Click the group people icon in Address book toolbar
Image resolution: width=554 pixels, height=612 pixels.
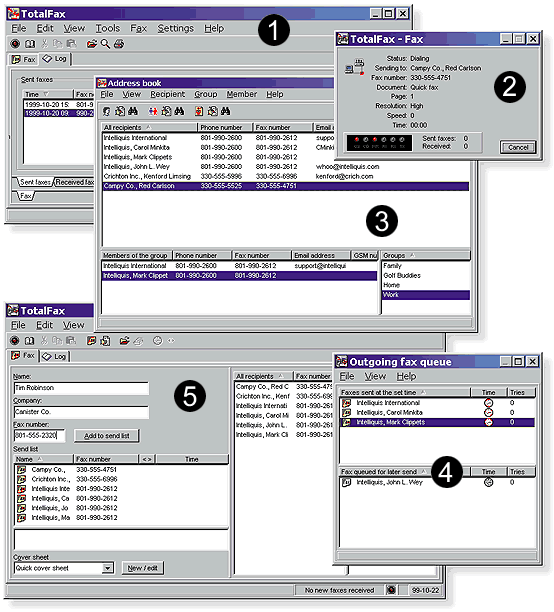(153, 112)
